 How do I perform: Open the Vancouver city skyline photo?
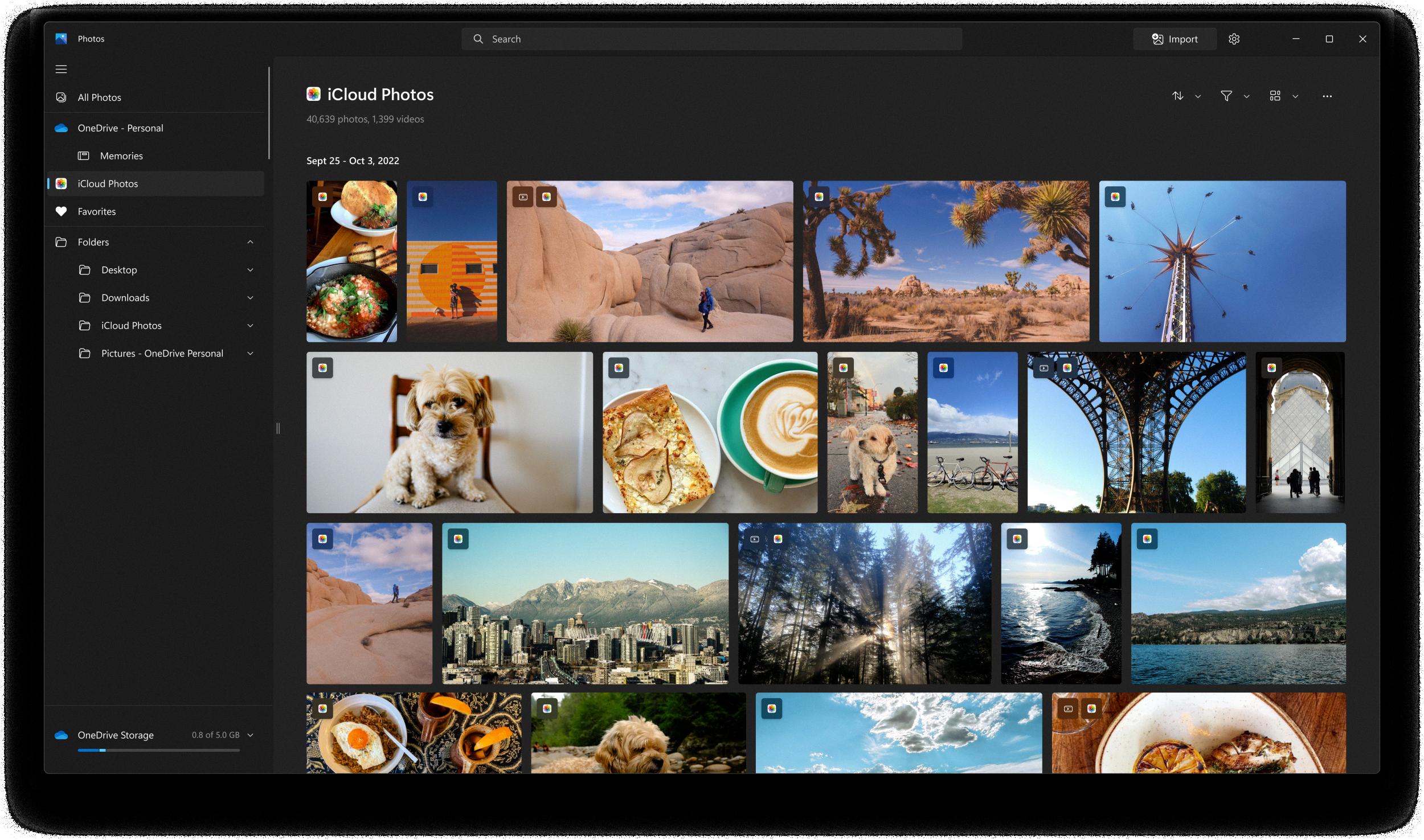(585, 604)
